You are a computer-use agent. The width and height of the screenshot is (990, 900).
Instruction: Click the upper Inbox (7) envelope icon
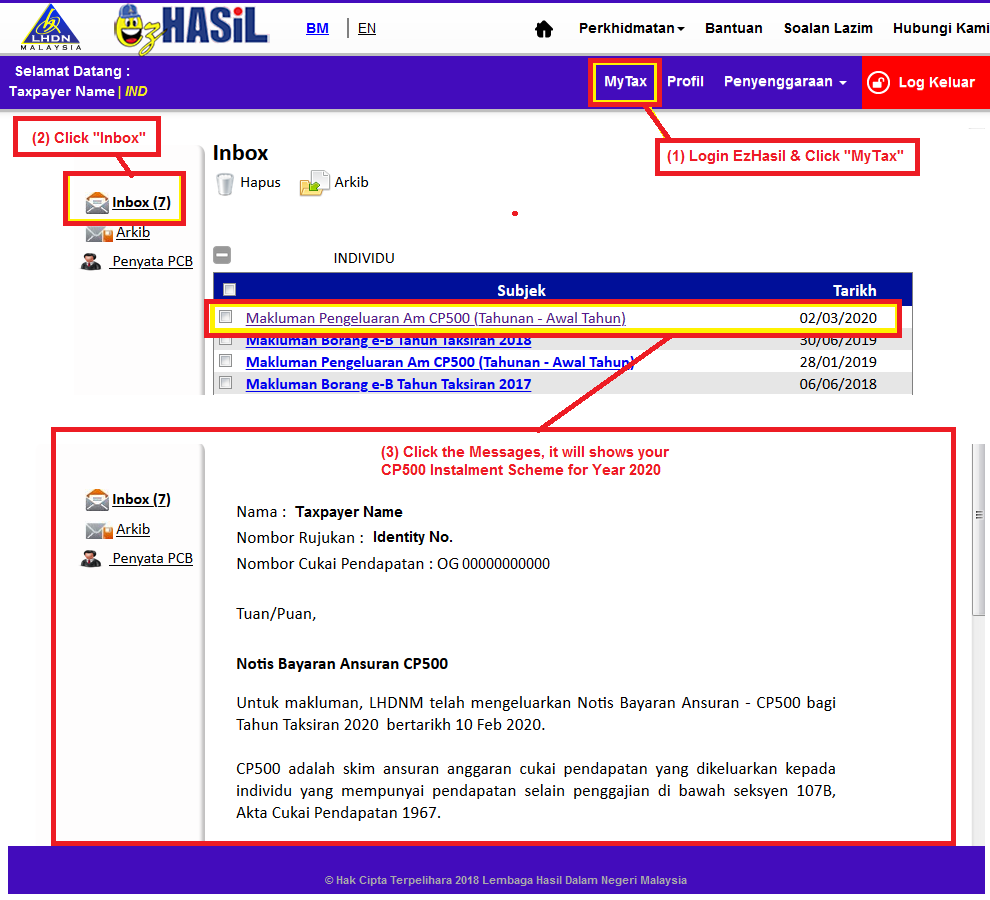[97, 203]
